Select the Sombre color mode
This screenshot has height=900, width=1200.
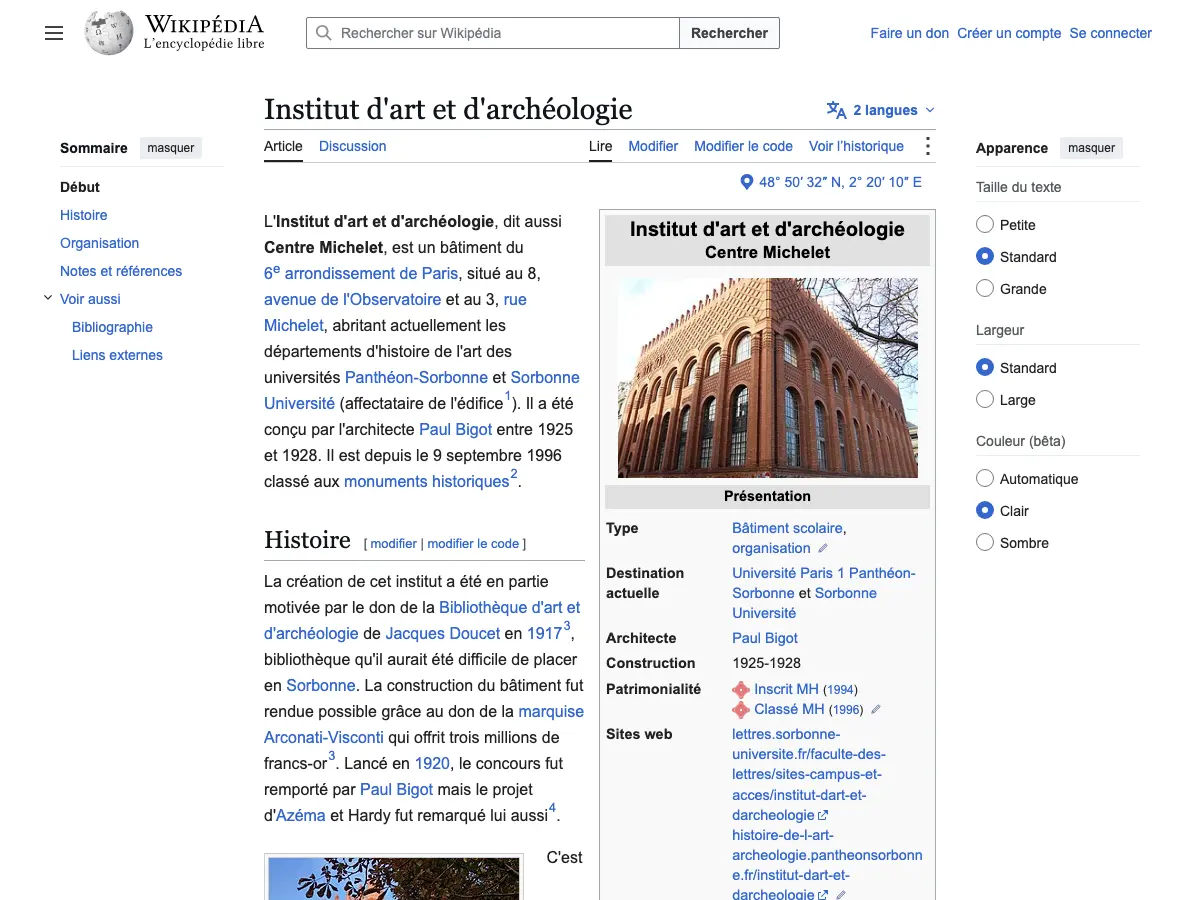985,543
